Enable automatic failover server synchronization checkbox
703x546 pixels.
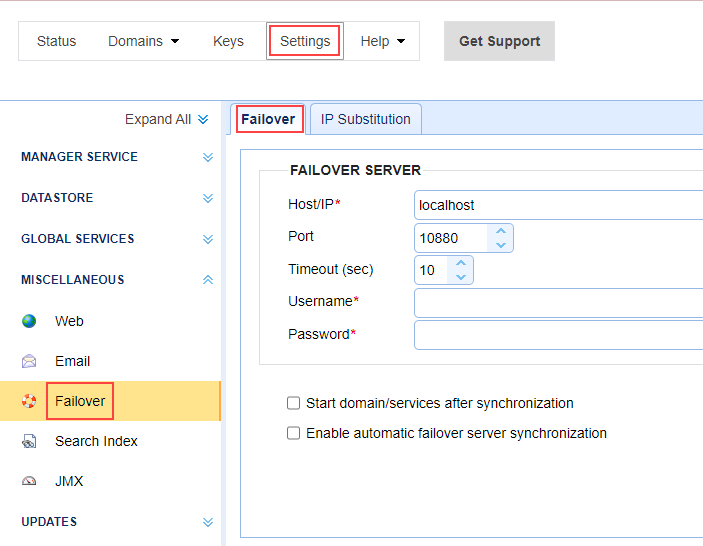click(x=294, y=433)
